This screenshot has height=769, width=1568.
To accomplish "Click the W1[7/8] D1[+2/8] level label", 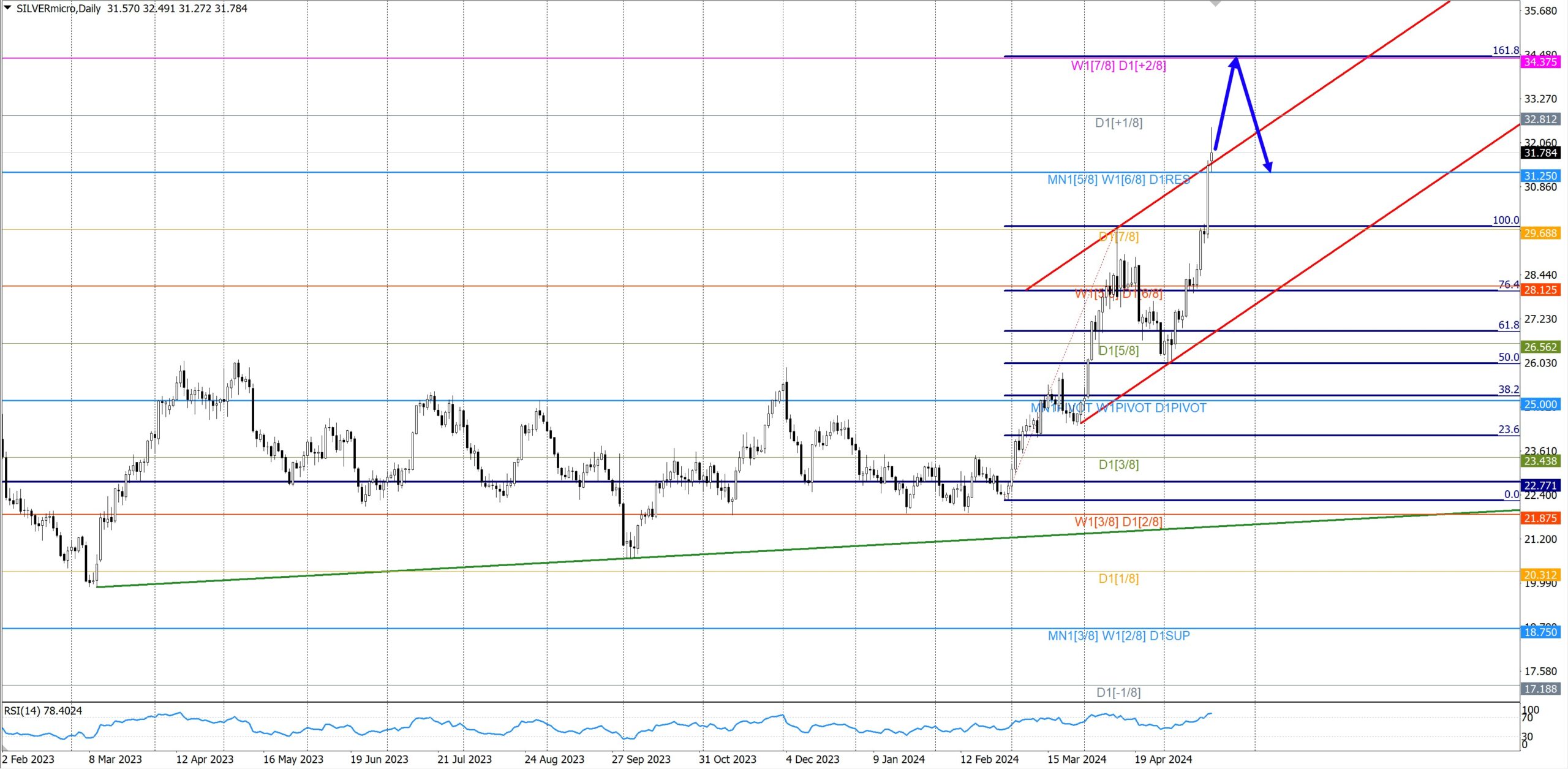I will 1118,66.
